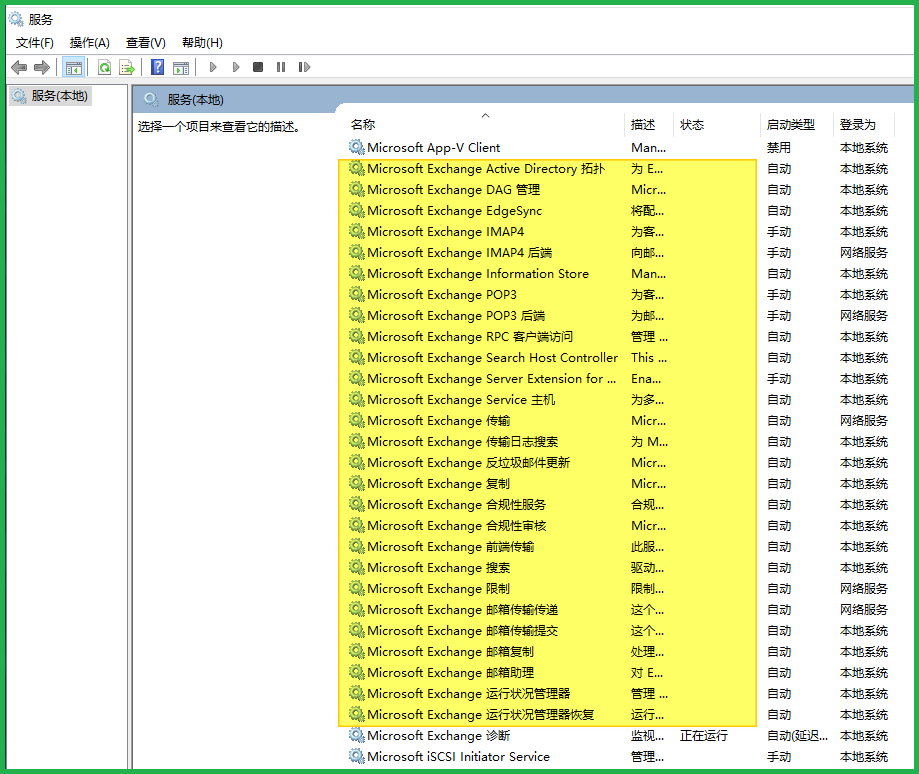This screenshot has height=774, width=919.
Task: Click the Refresh toolbar icon
Action: [104, 67]
